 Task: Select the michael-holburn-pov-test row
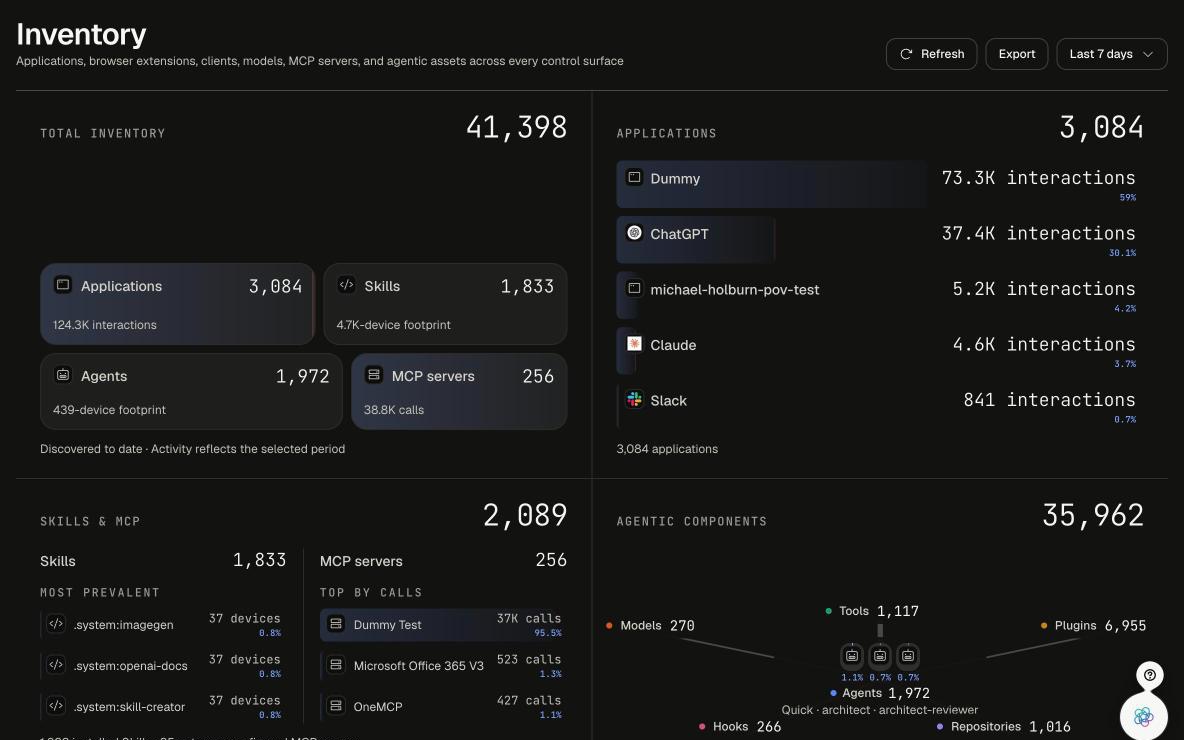(x=880, y=294)
